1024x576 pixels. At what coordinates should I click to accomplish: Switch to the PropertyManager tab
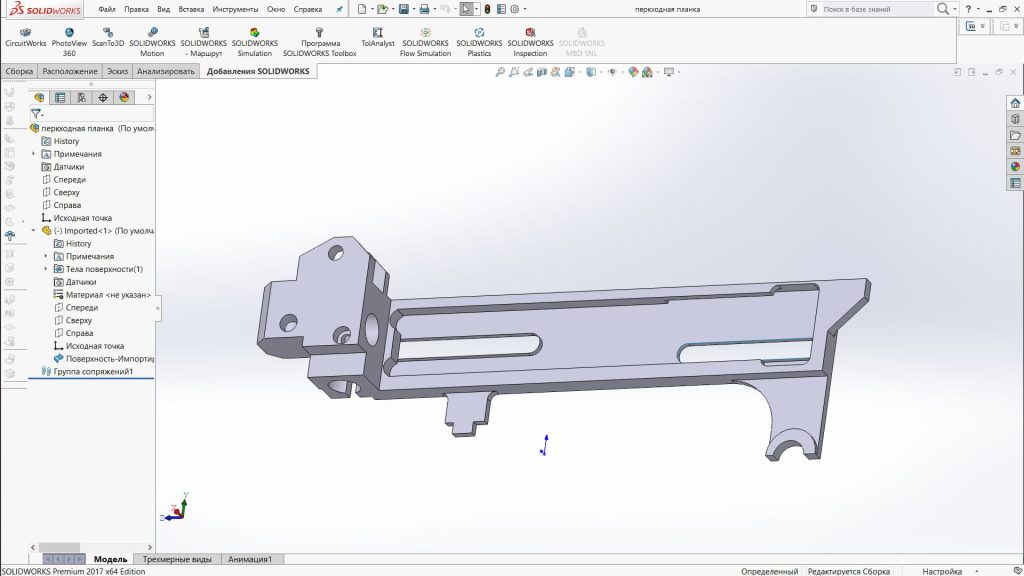click(x=60, y=97)
